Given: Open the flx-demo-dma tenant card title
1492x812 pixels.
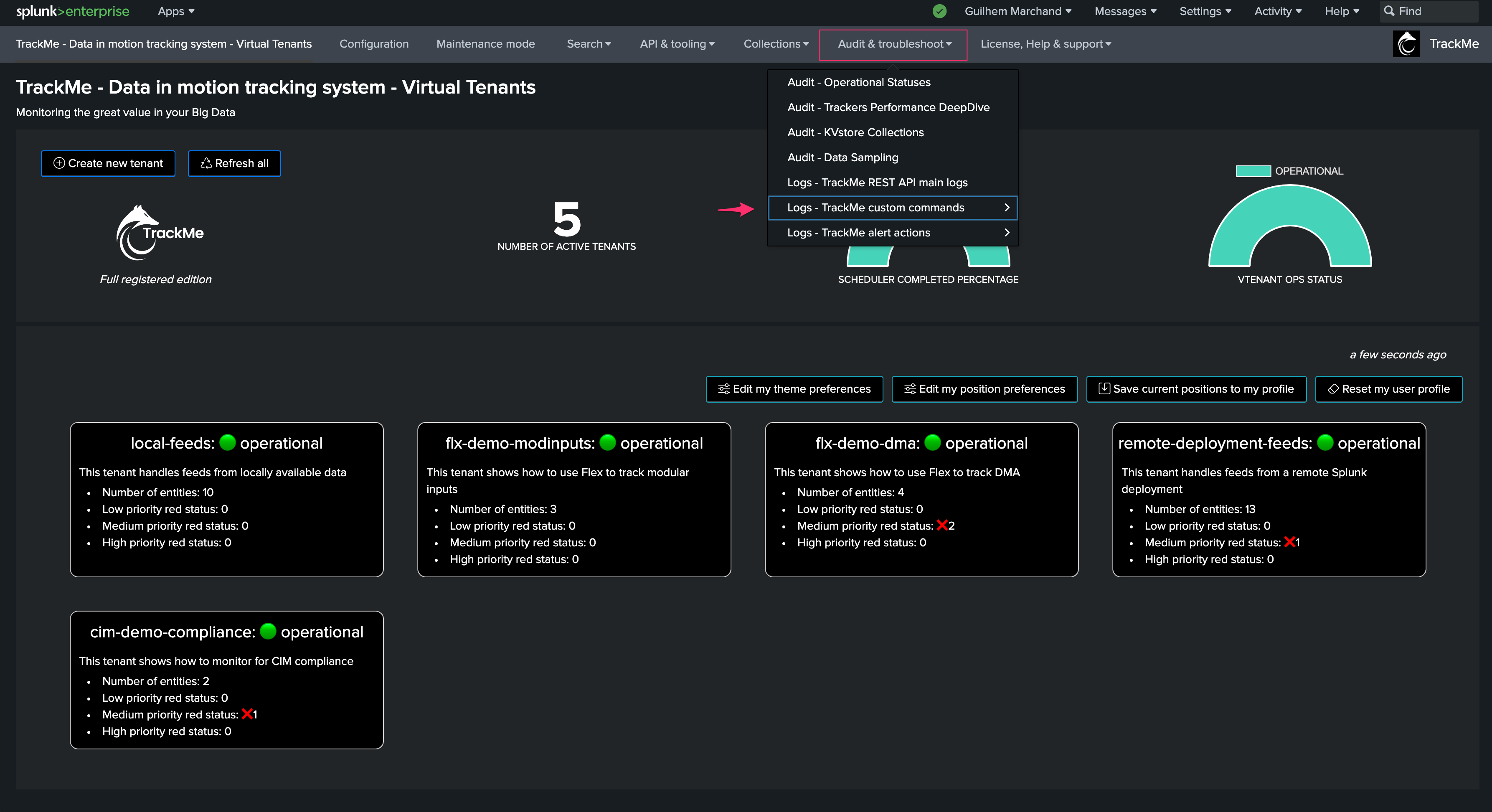Looking at the screenshot, I should coord(921,443).
